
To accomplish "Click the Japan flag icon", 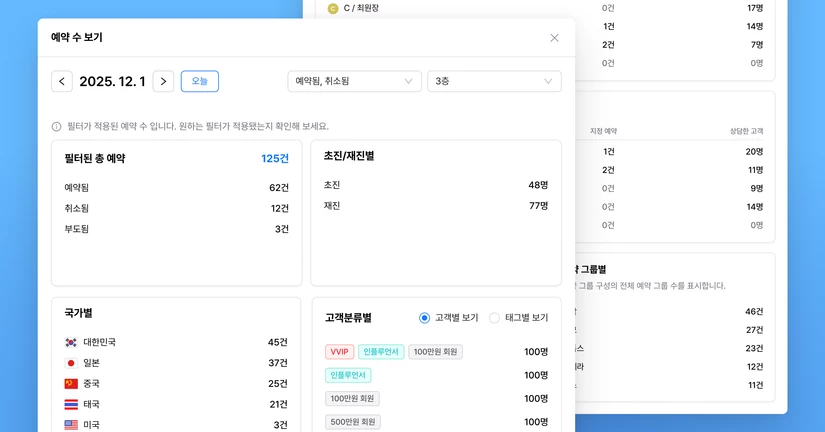I will pos(71,363).
